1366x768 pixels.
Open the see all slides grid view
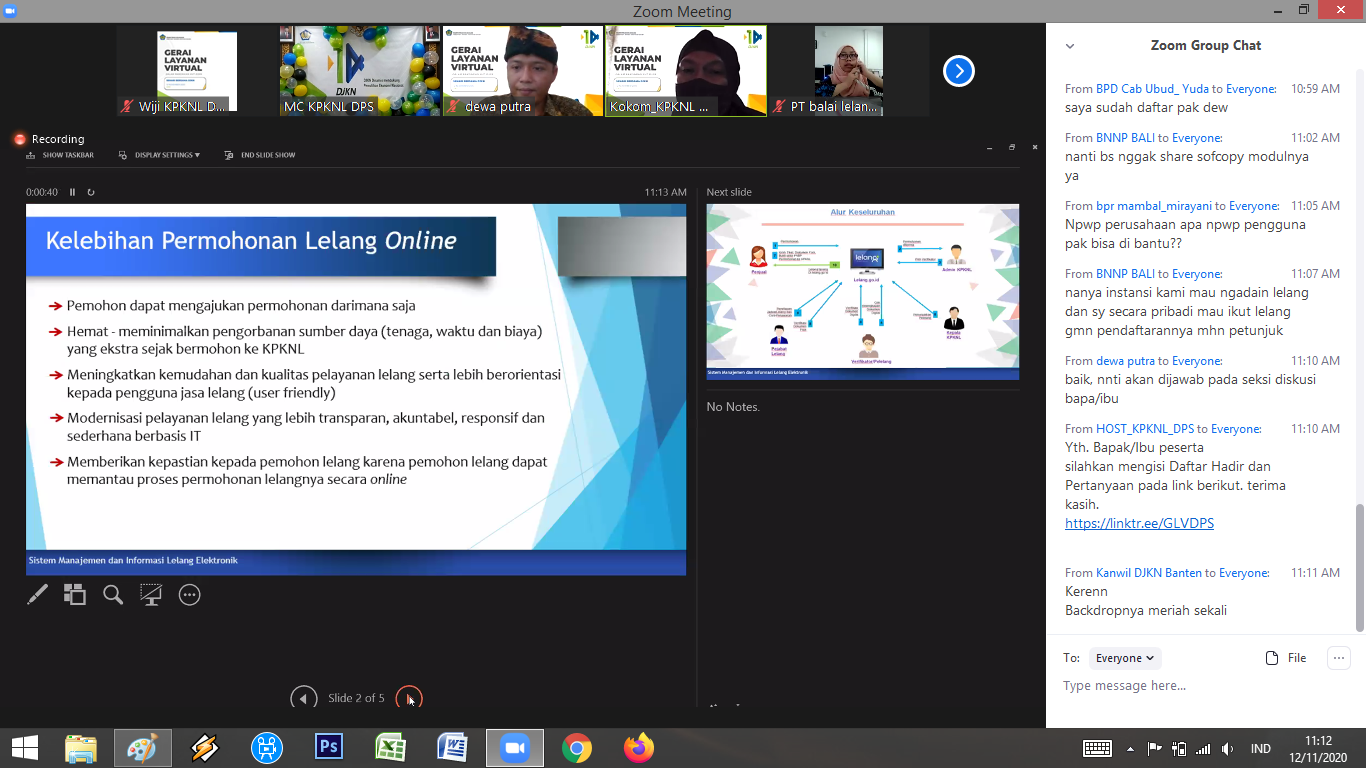(75, 595)
